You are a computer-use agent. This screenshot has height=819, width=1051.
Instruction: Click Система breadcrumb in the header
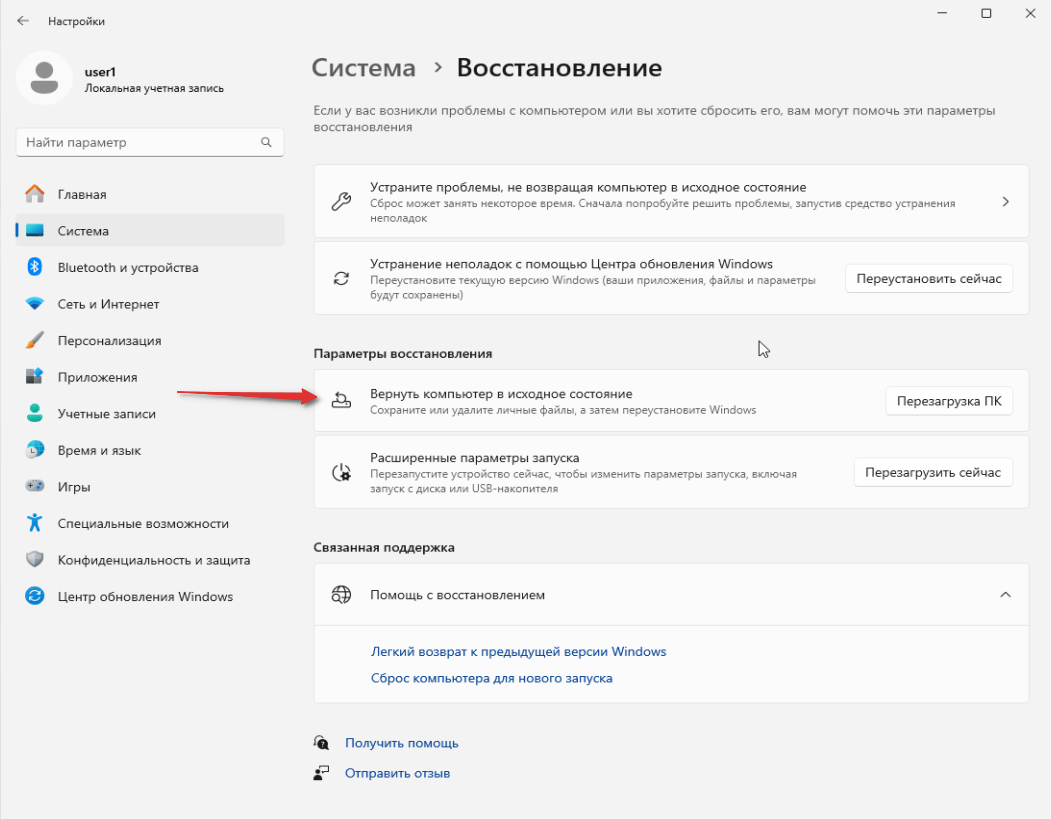(364, 68)
